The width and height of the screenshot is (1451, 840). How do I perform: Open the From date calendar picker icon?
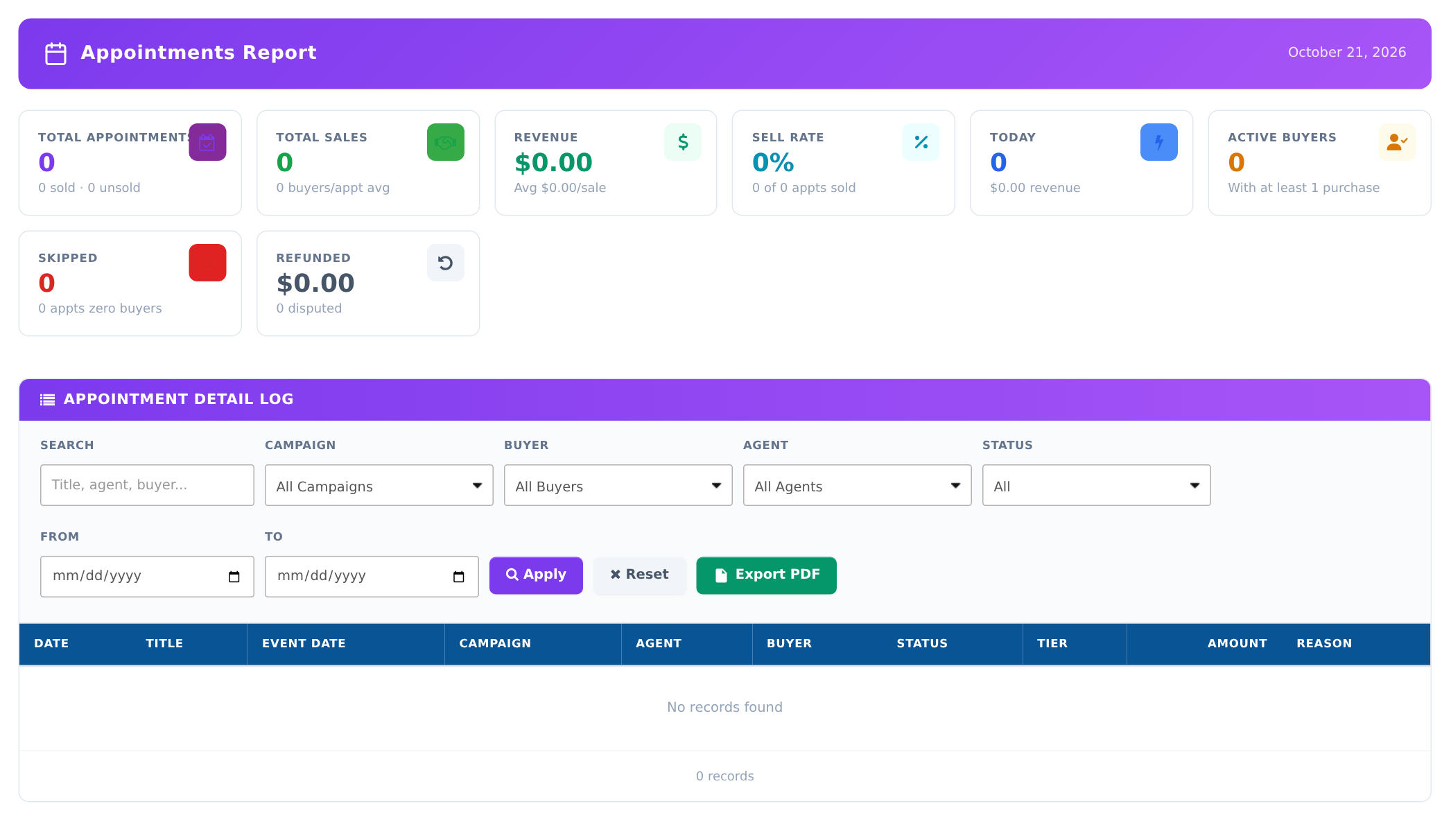(x=234, y=577)
